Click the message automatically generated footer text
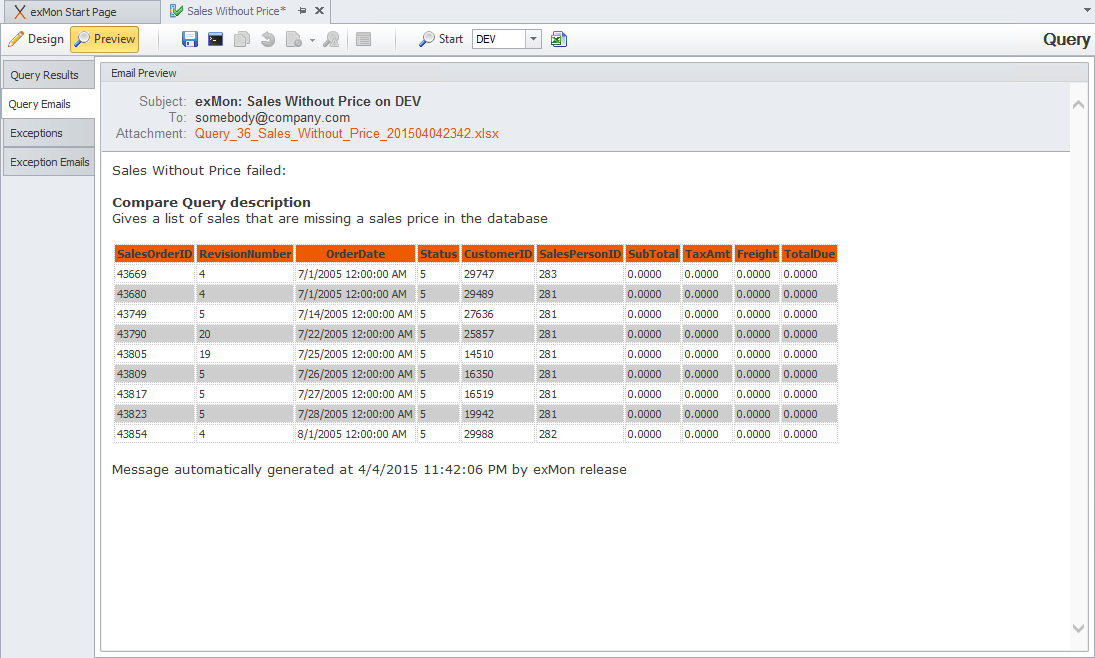Image resolution: width=1095 pixels, height=658 pixels. [369, 469]
